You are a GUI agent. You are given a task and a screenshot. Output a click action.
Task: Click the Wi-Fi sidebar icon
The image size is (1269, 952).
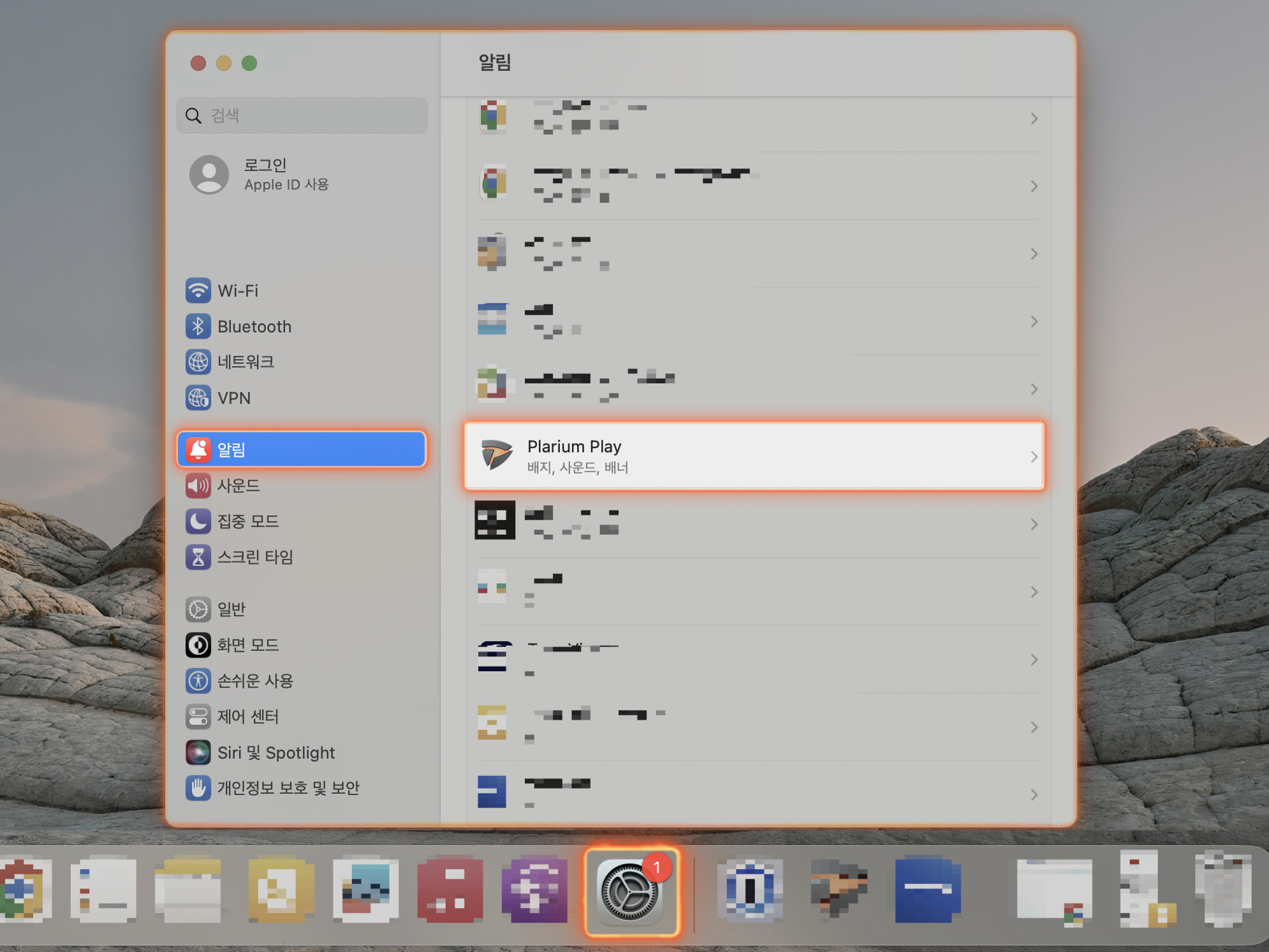pyautogui.click(x=198, y=291)
